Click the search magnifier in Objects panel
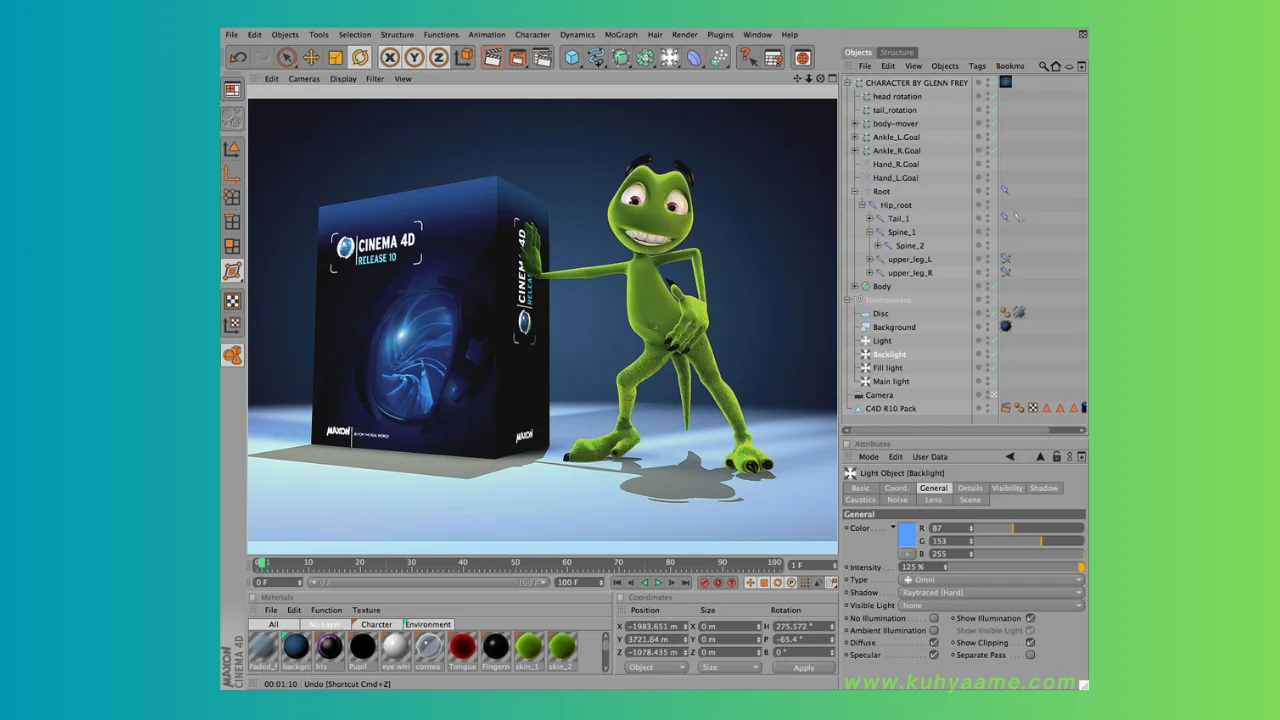The image size is (1280, 720). (x=1044, y=66)
